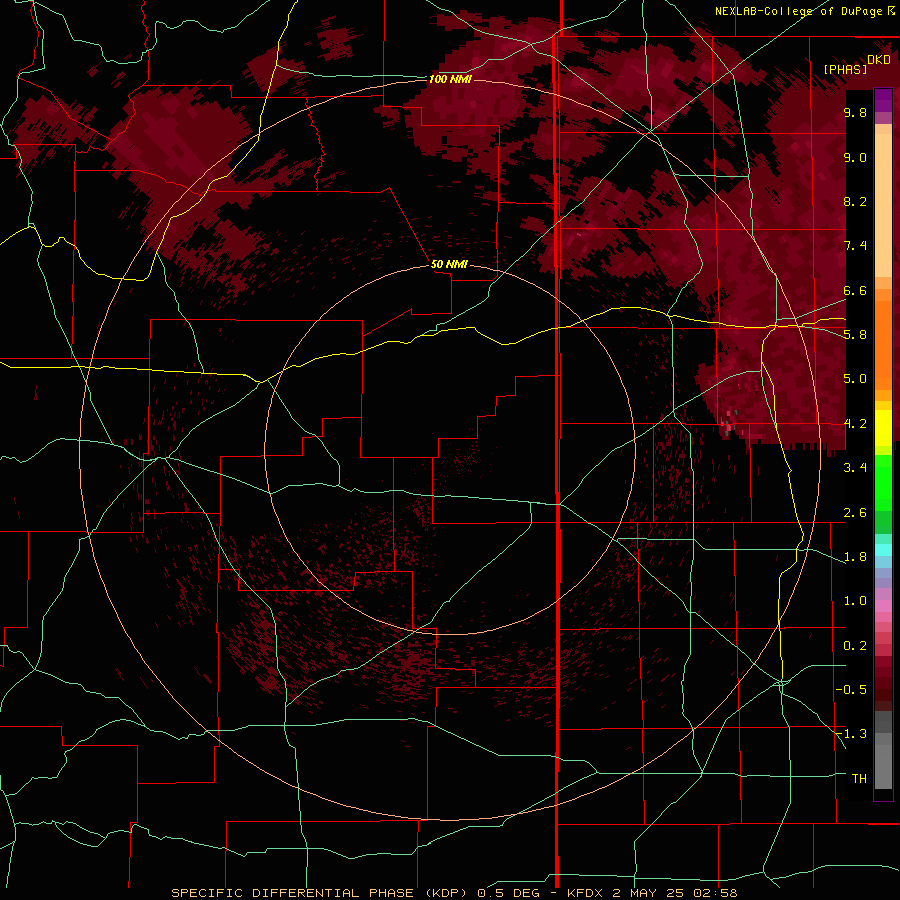This screenshot has height=900, width=900.
Task: Click the 4.2 value on the scale
Action: point(855,424)
